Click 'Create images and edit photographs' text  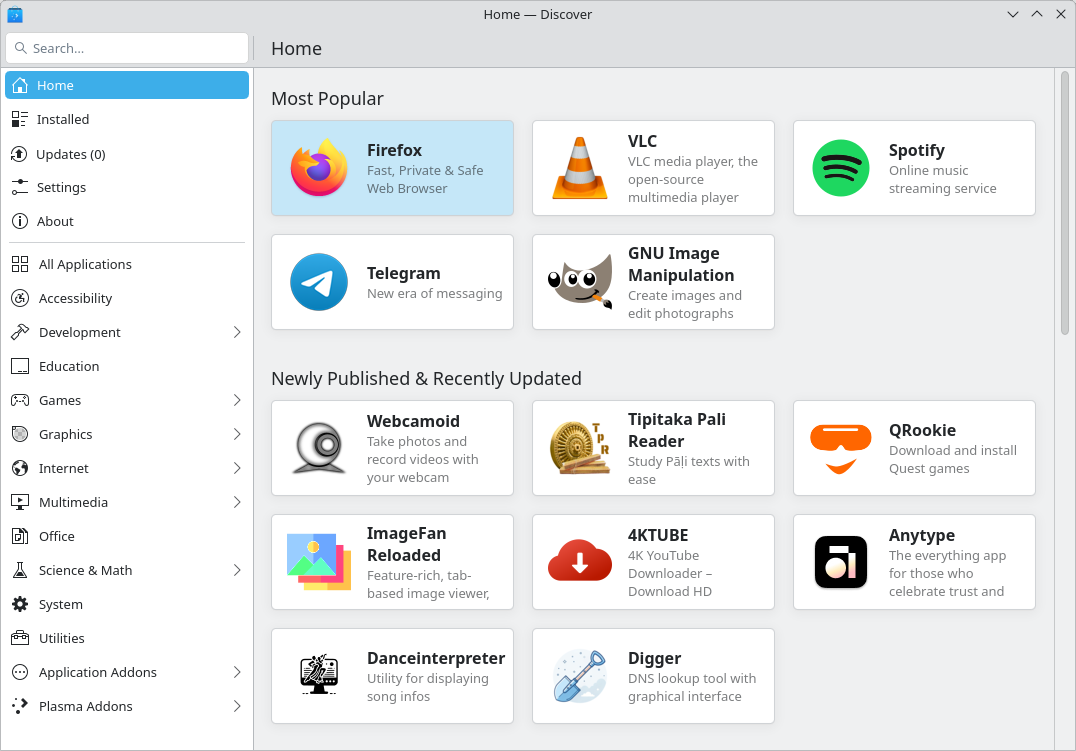[x=685, y=304]
